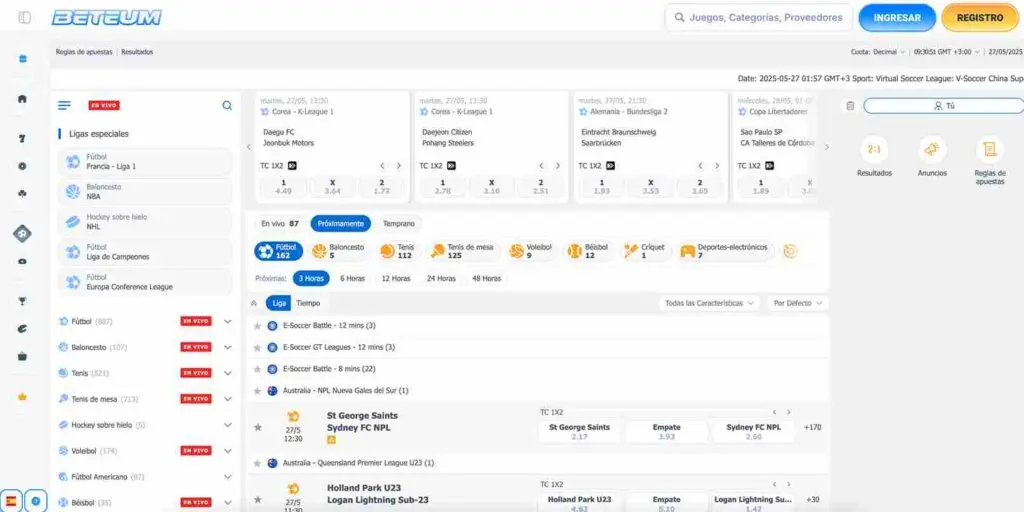This screenshot has height=512, width=1024.
Task: Switch to Próximamente tab
Action: pyautogui.click(x=340, y=223)
